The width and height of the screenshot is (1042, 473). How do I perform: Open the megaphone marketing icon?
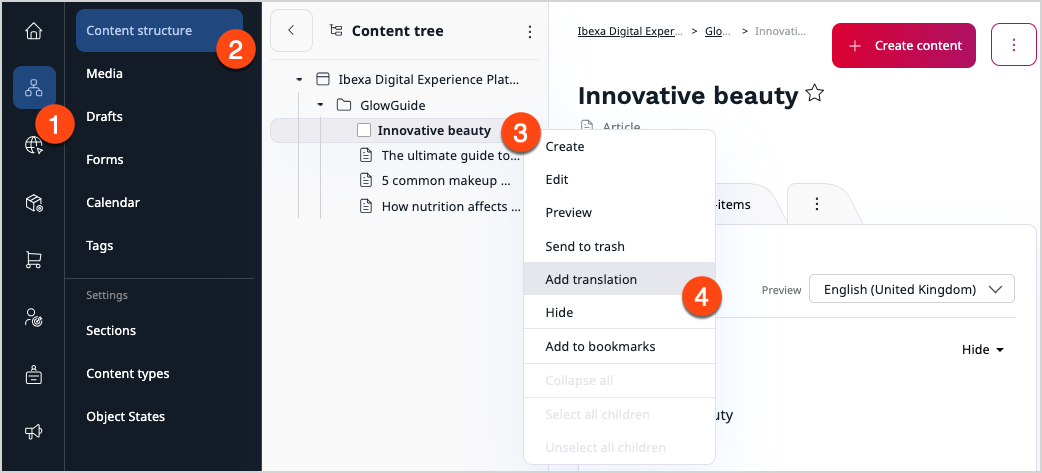(33, 432)
